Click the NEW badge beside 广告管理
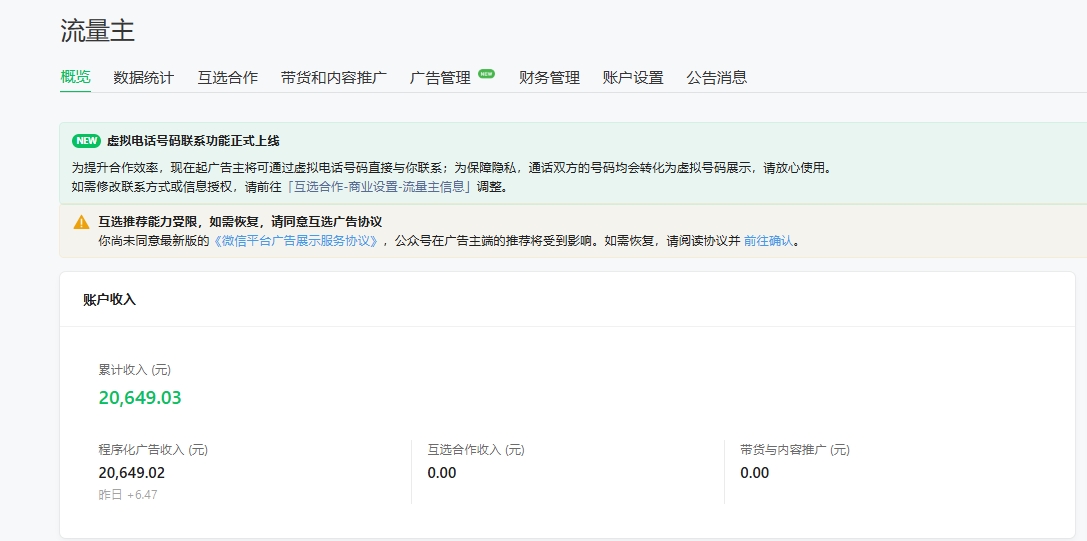This screenshot has width=1087, height=541. coord(486,73)
